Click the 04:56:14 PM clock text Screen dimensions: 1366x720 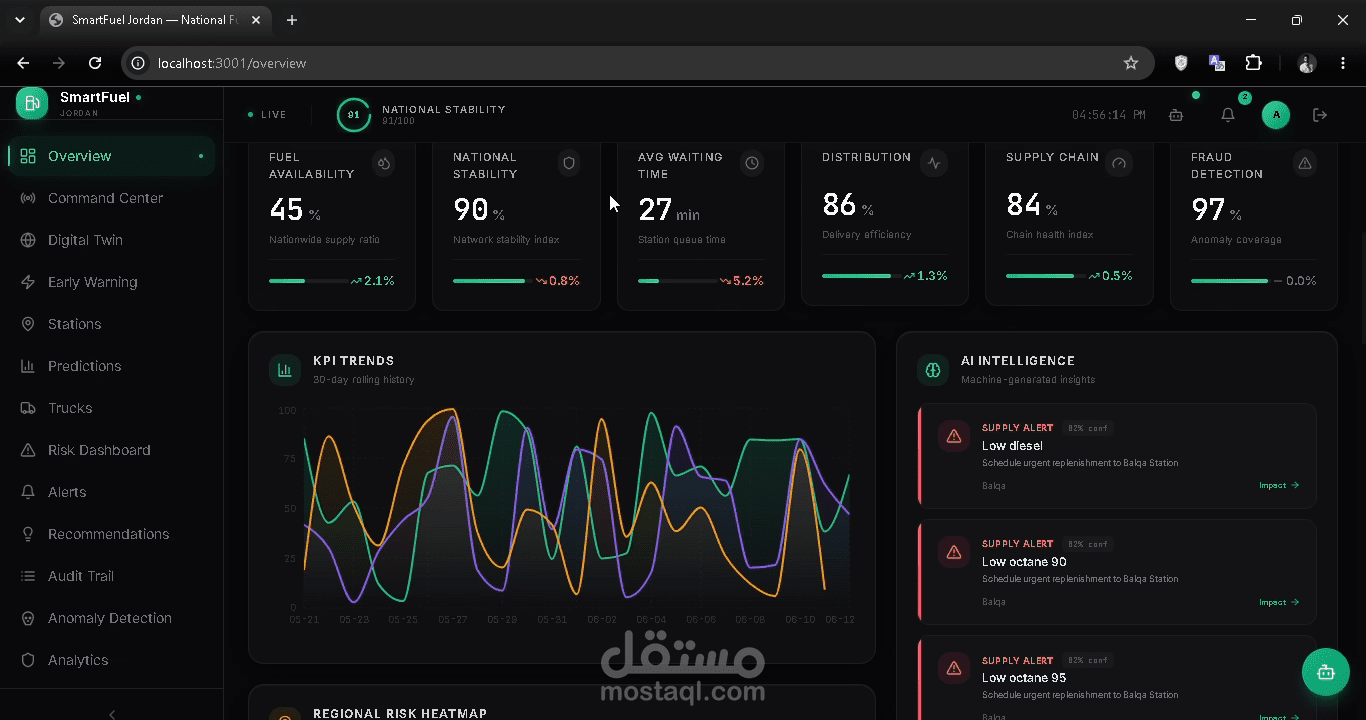pos(1109,115)
